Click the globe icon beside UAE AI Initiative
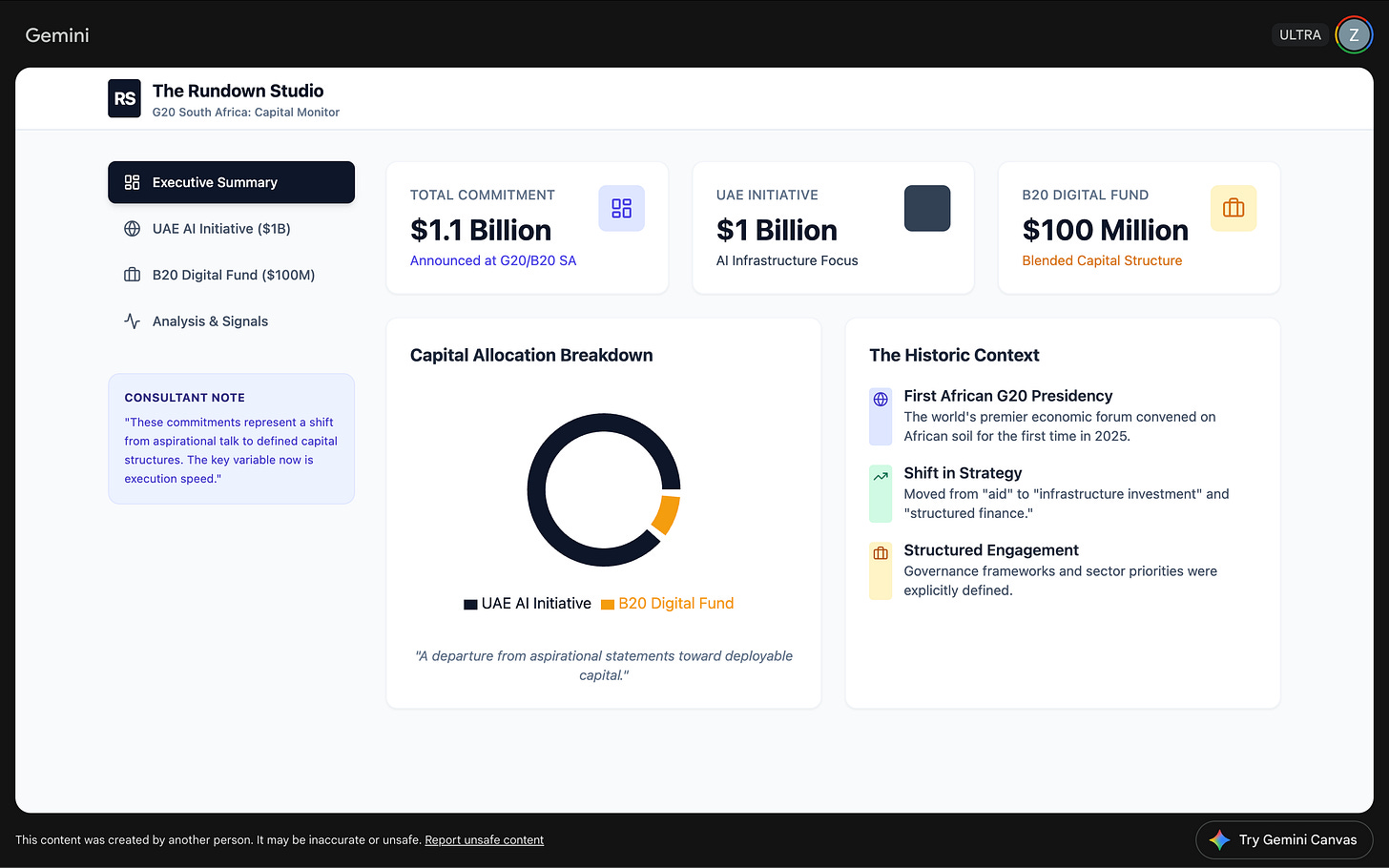This screenshot has height=868, width=1389. point(133,229)
